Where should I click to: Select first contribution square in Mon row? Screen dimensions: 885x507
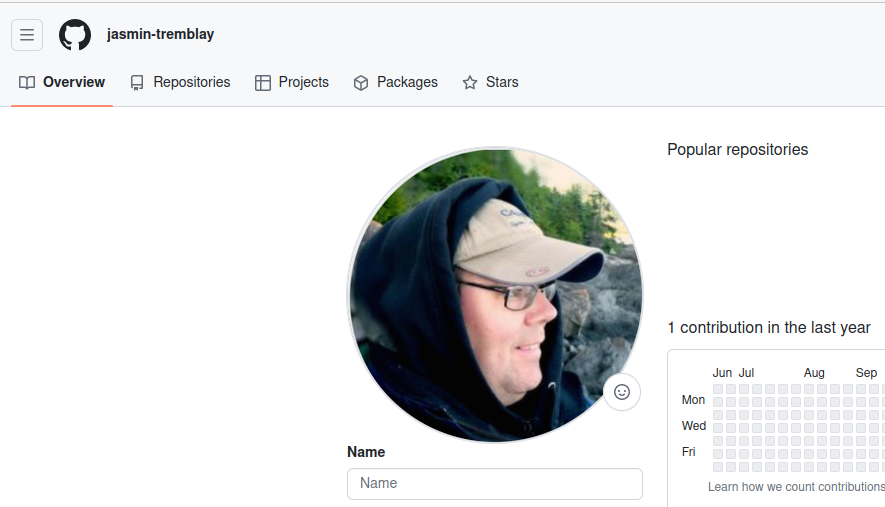(x=718, y=402)
